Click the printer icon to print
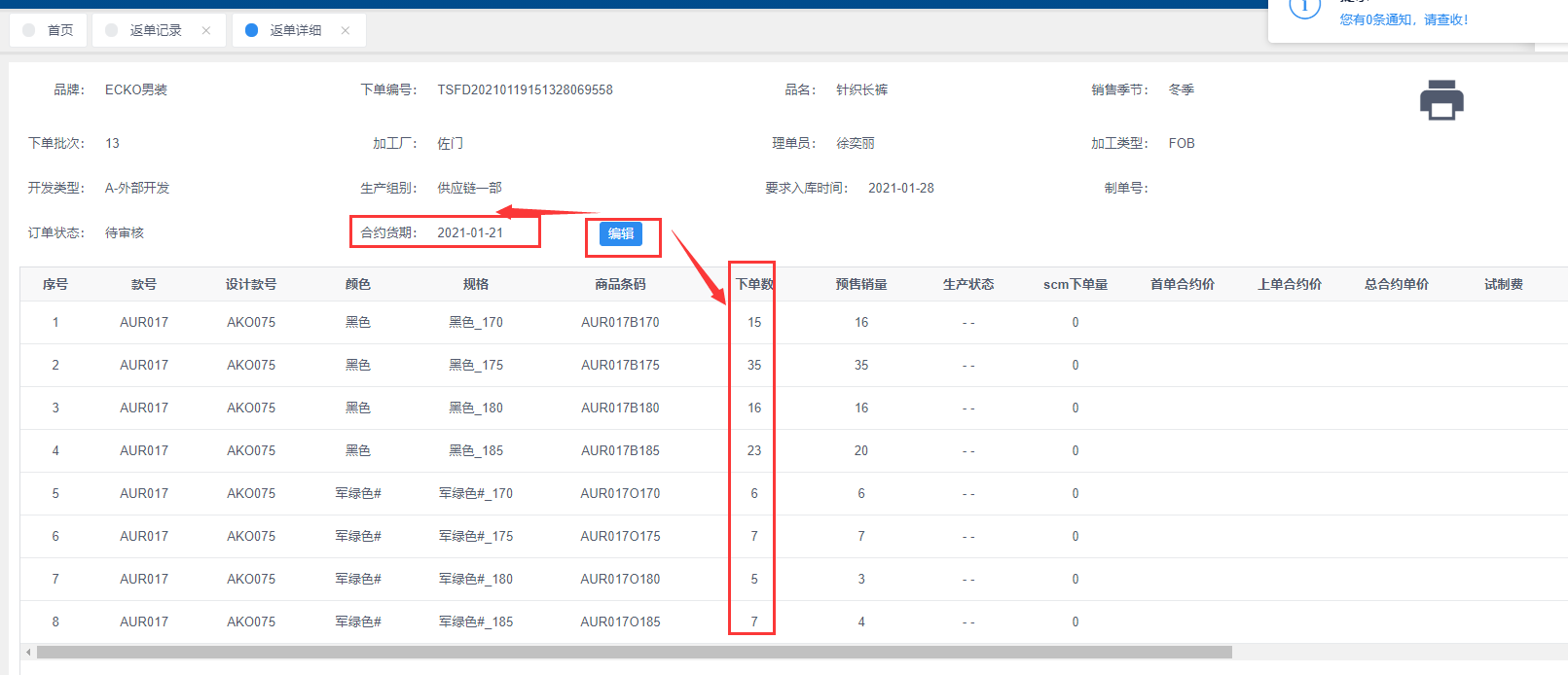This screenshot has width=1568, height=675. click(1441, 100)
